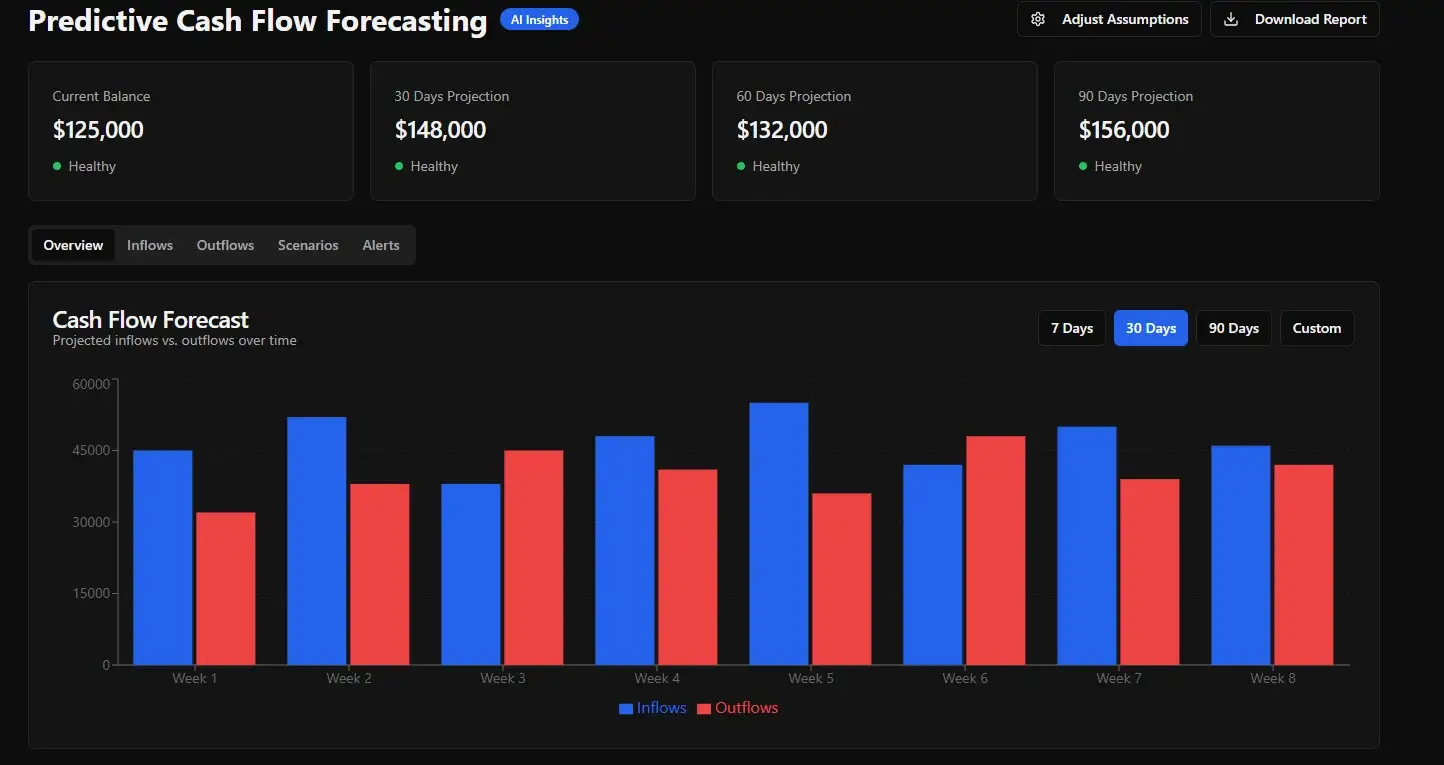This screenshot has width=1444, height=765.
Task: Click the green Healthy dot under Current Balance
Action: (57, 166)
